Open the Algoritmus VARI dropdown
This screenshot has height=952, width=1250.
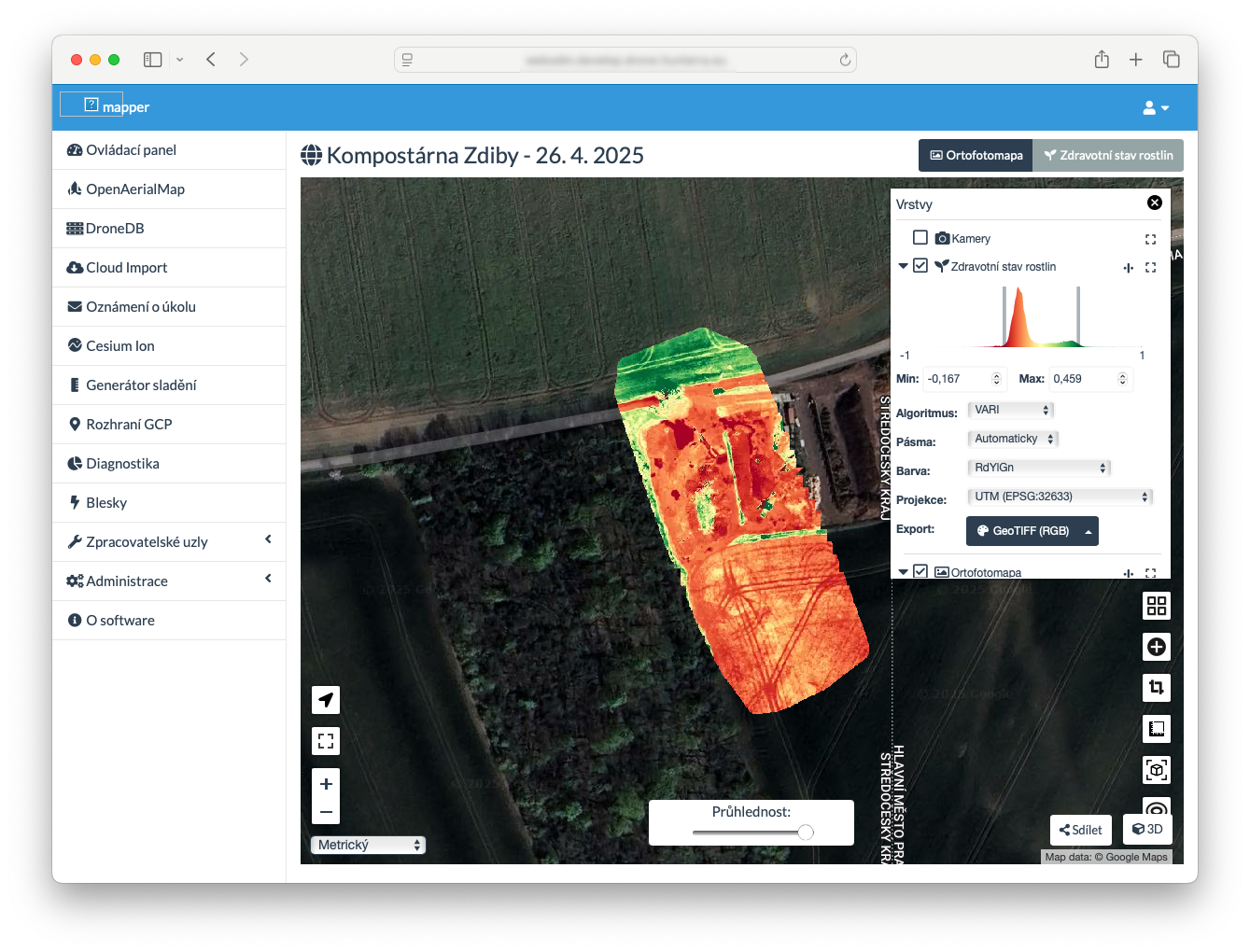coord(1011,410)
